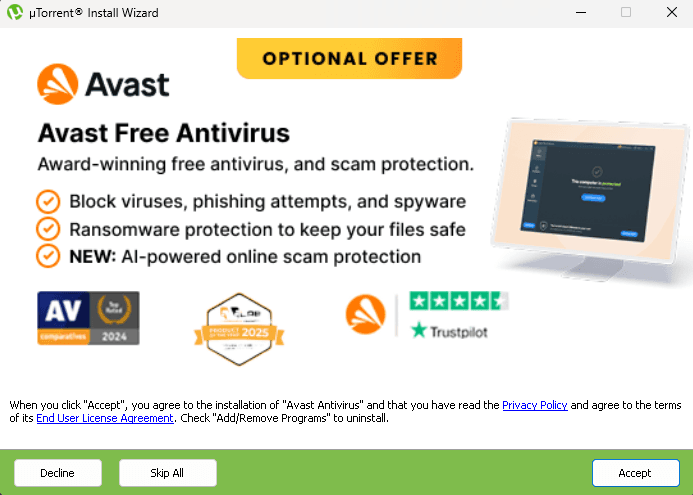Image resolution: width=693 pixels, height=495 pixels.
Task: Click the checkmark icon beside Ransomware protection
Action: pyautogui.click(x=48, y=229)
